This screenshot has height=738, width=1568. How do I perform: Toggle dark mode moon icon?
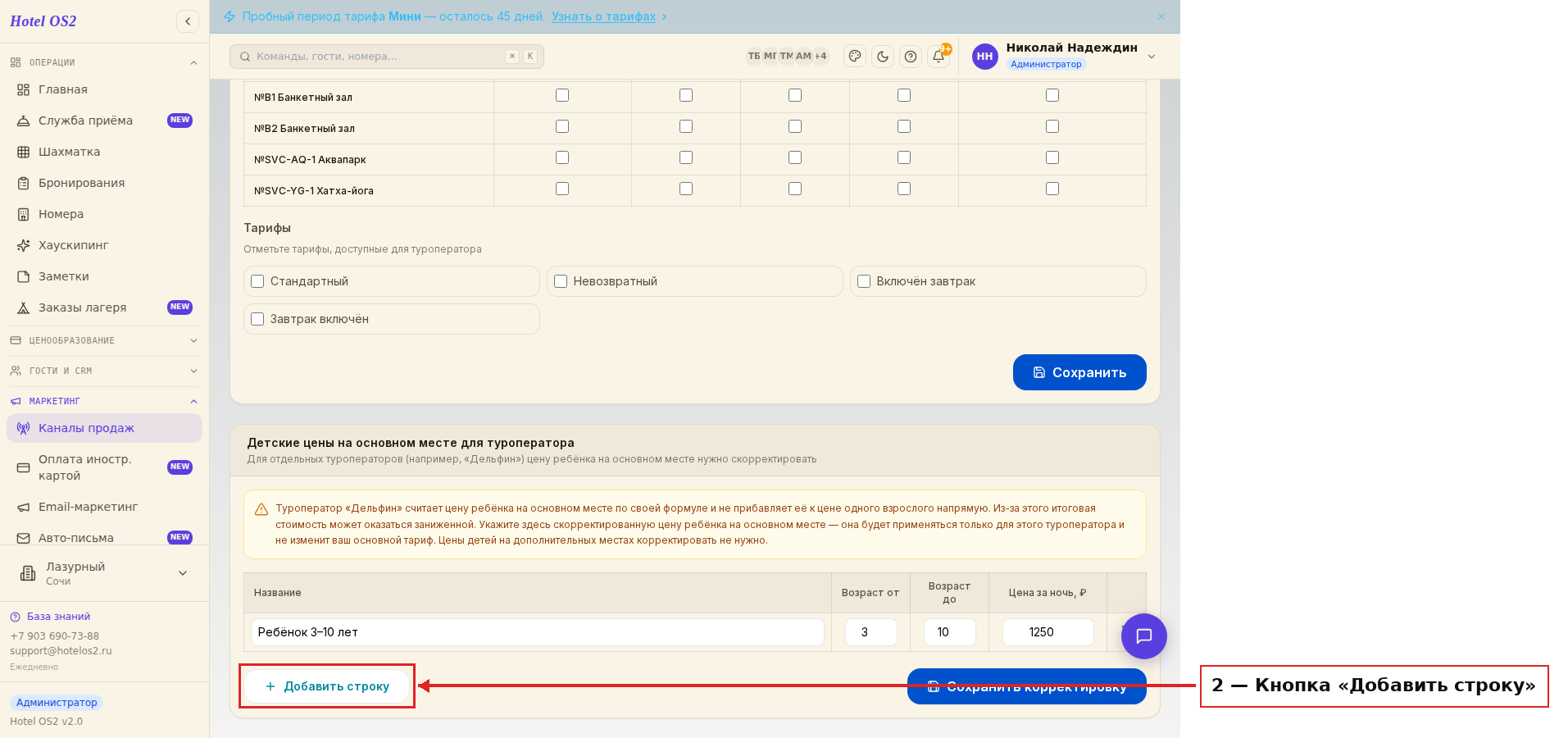point(883,57)
